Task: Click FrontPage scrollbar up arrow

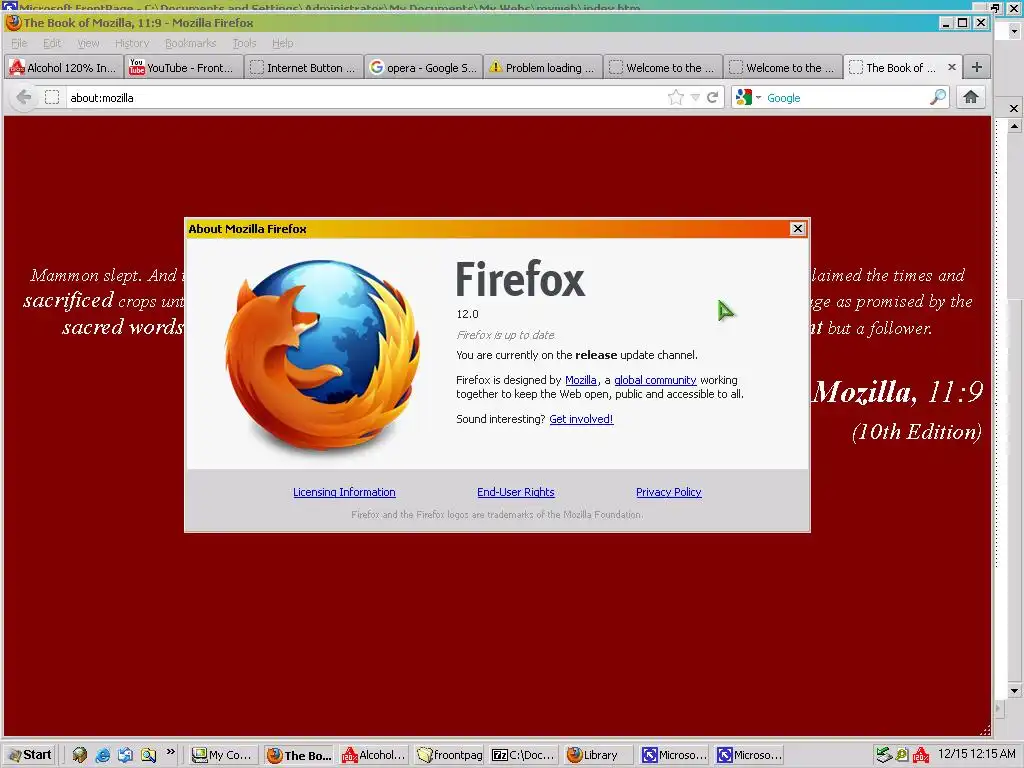Action: pos(1014,125)
